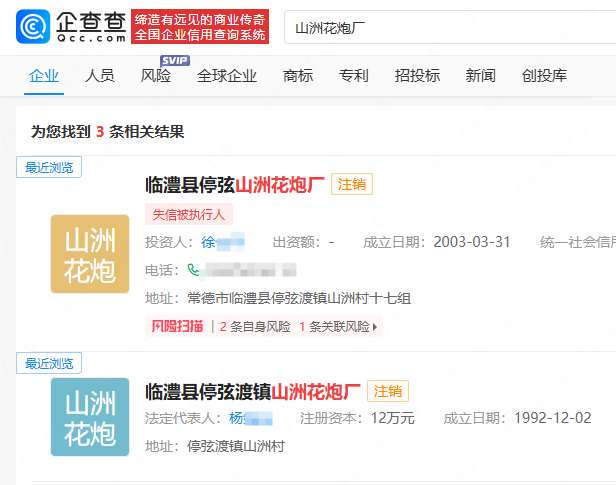Open company 临澧县停弦山洲花炮厂
Viewport: 616px width, 485px height.
tap(235, 184)
